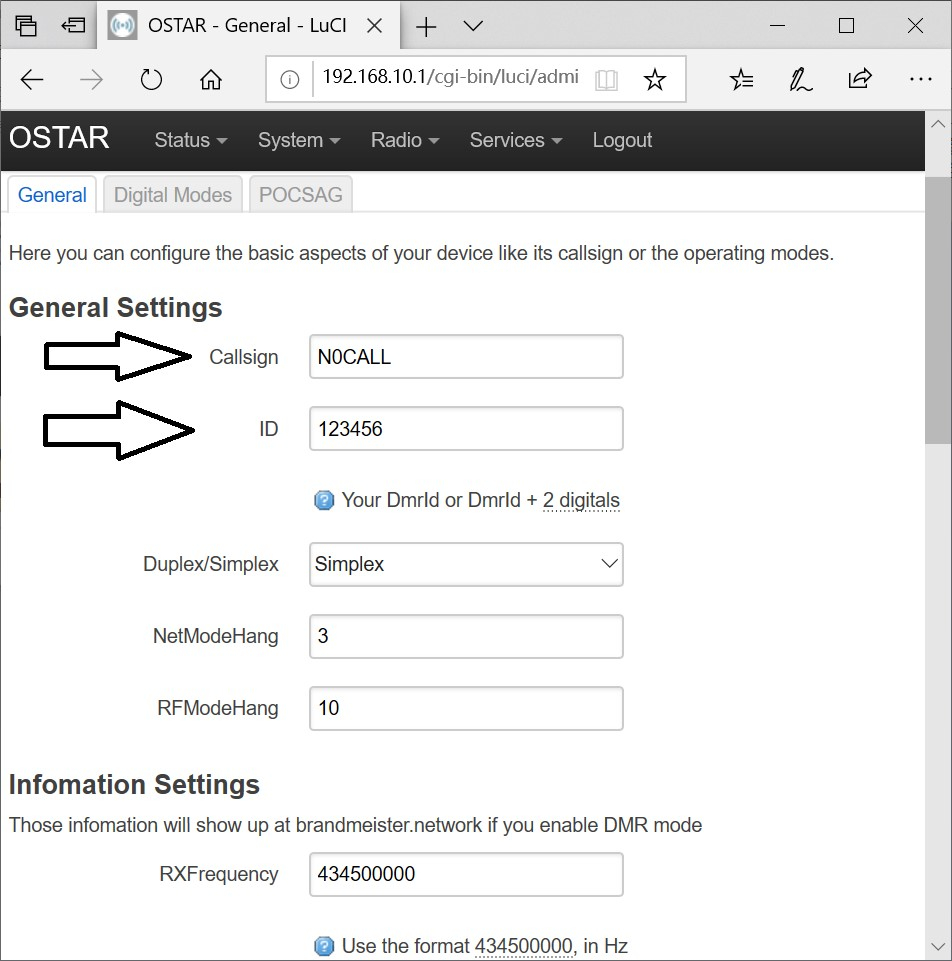Open the Favorites hub icon
Image resolution: width=952 pixels, height=961 pixels.
(741, 80)
